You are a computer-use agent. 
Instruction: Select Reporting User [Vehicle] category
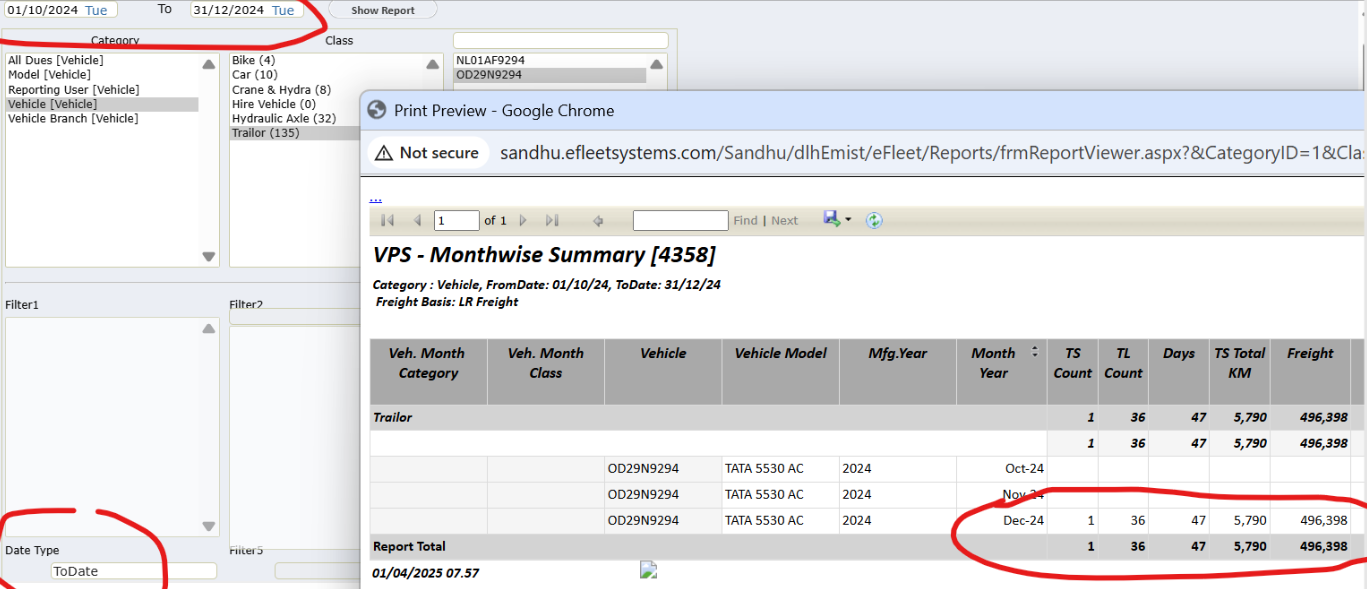click(74, 90)
